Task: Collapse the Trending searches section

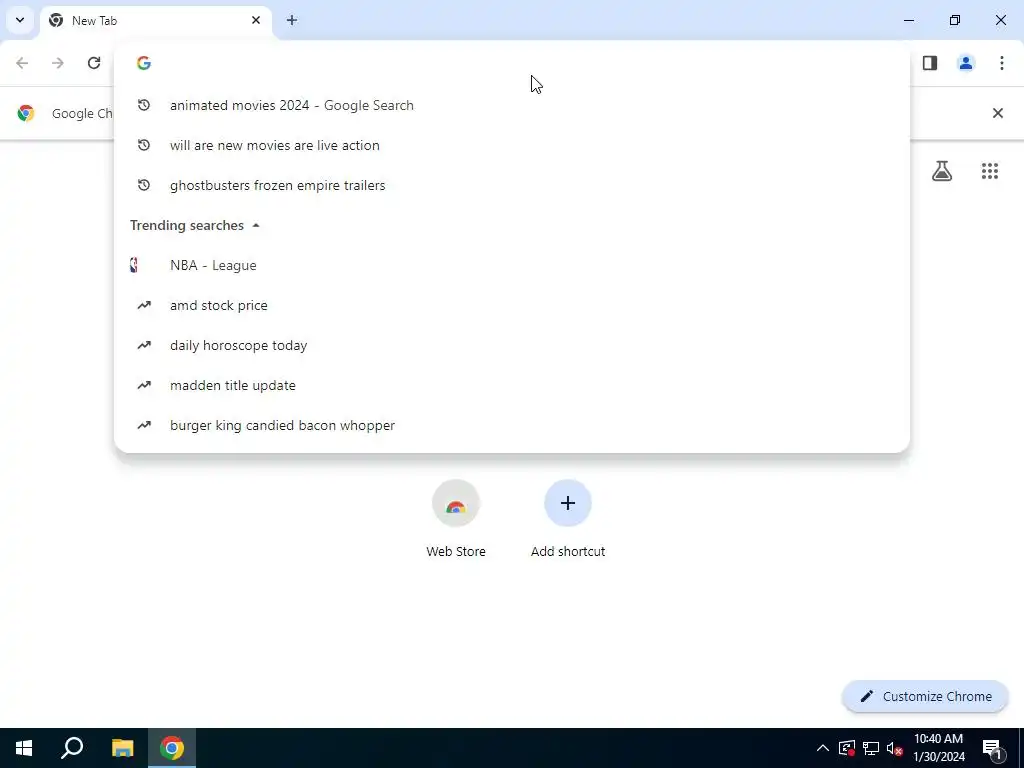Action: point(256,225)
